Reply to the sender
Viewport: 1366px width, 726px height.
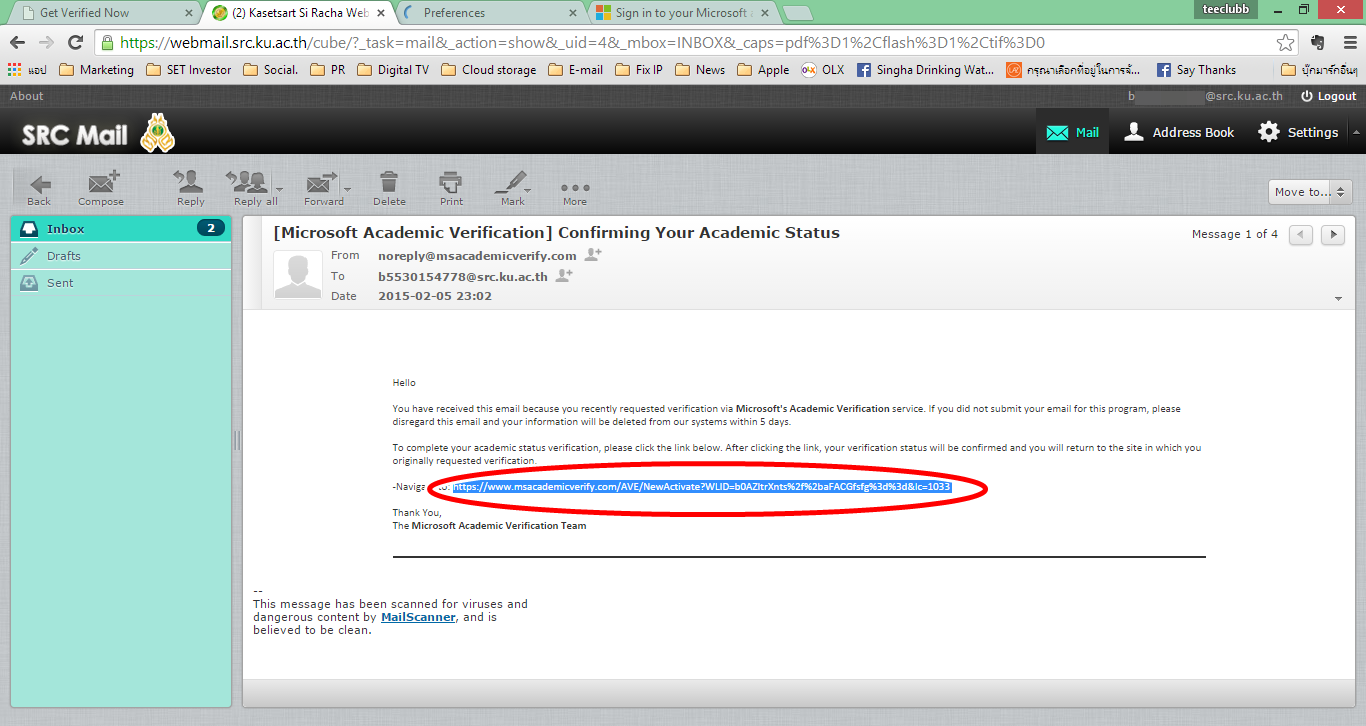point(190,189)
